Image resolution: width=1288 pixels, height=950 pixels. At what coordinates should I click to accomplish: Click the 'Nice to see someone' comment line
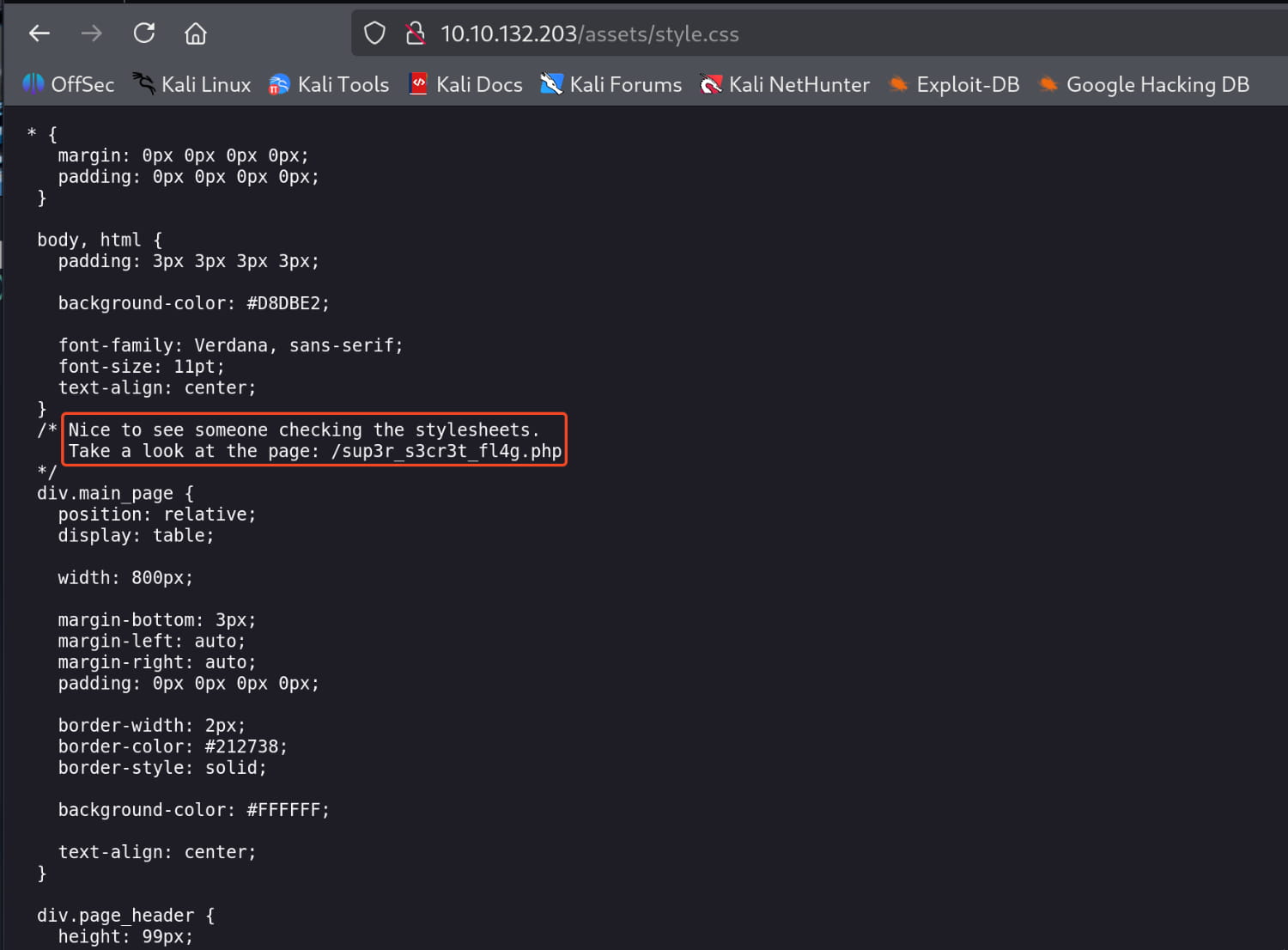[x=304, y=429]
